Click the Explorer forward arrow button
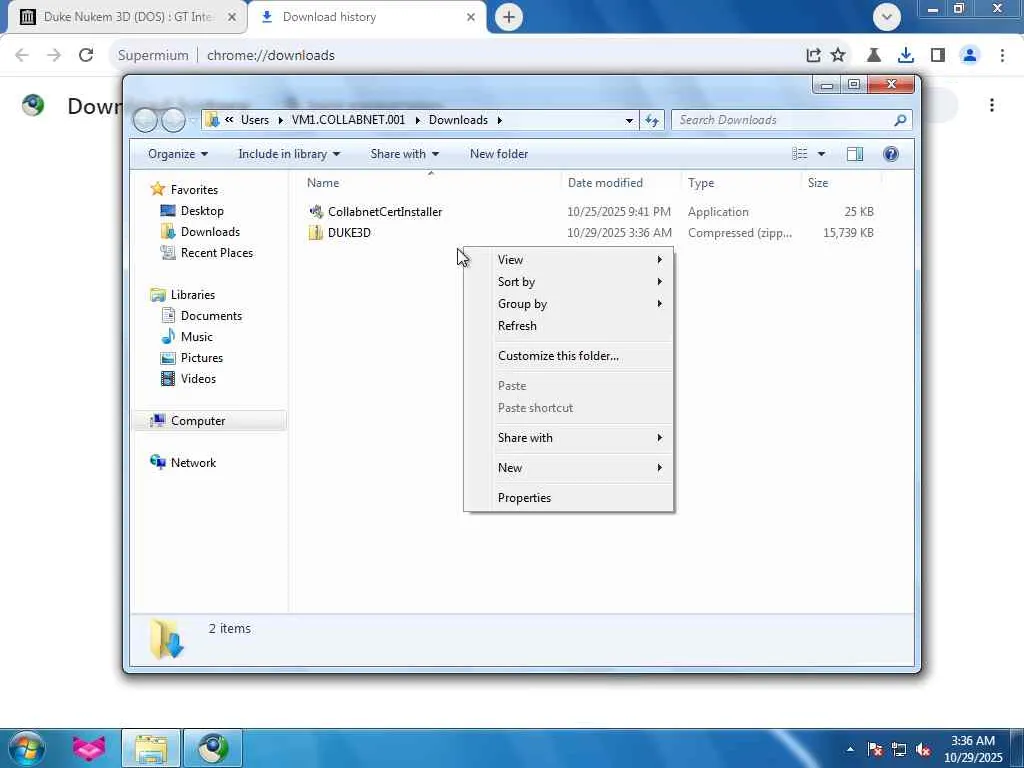Screen dimensions: 1024x768 coord(173,120)
